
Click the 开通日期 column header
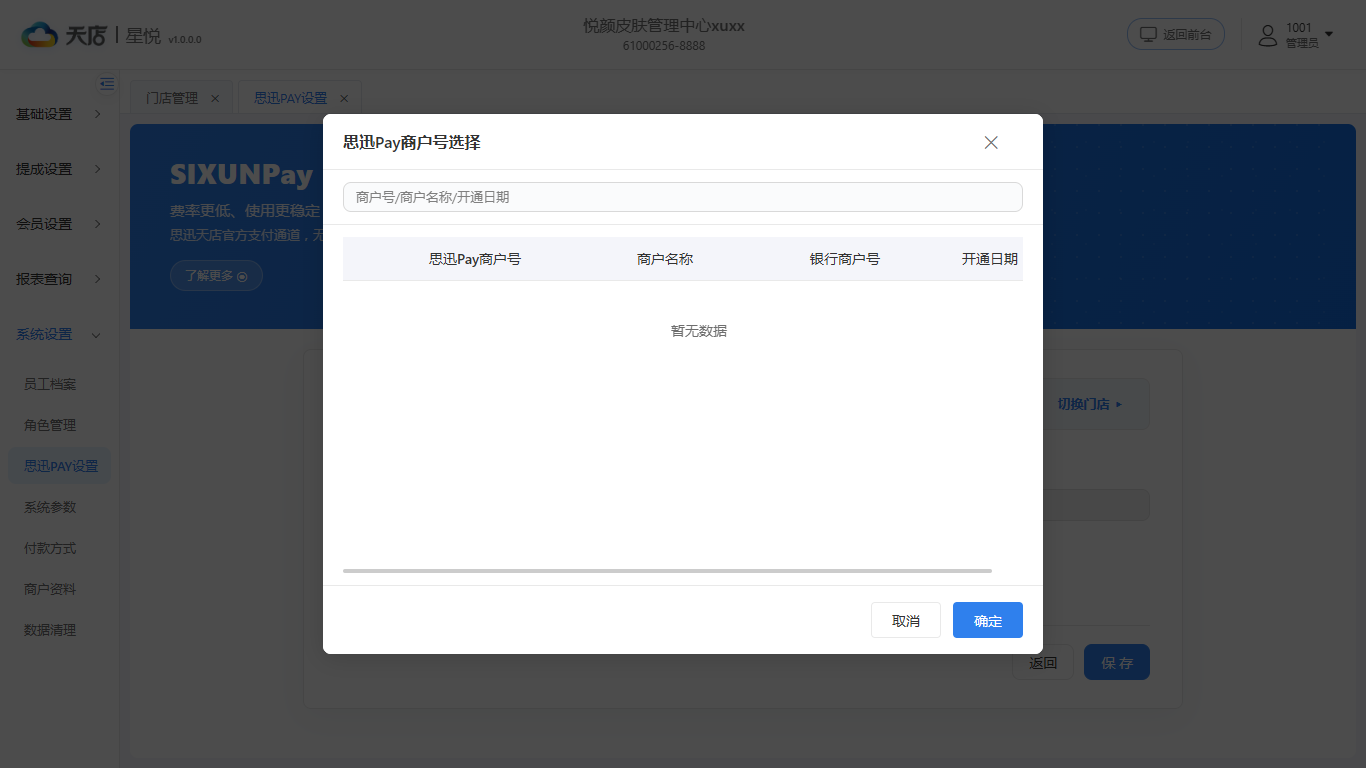pos(990,259)
